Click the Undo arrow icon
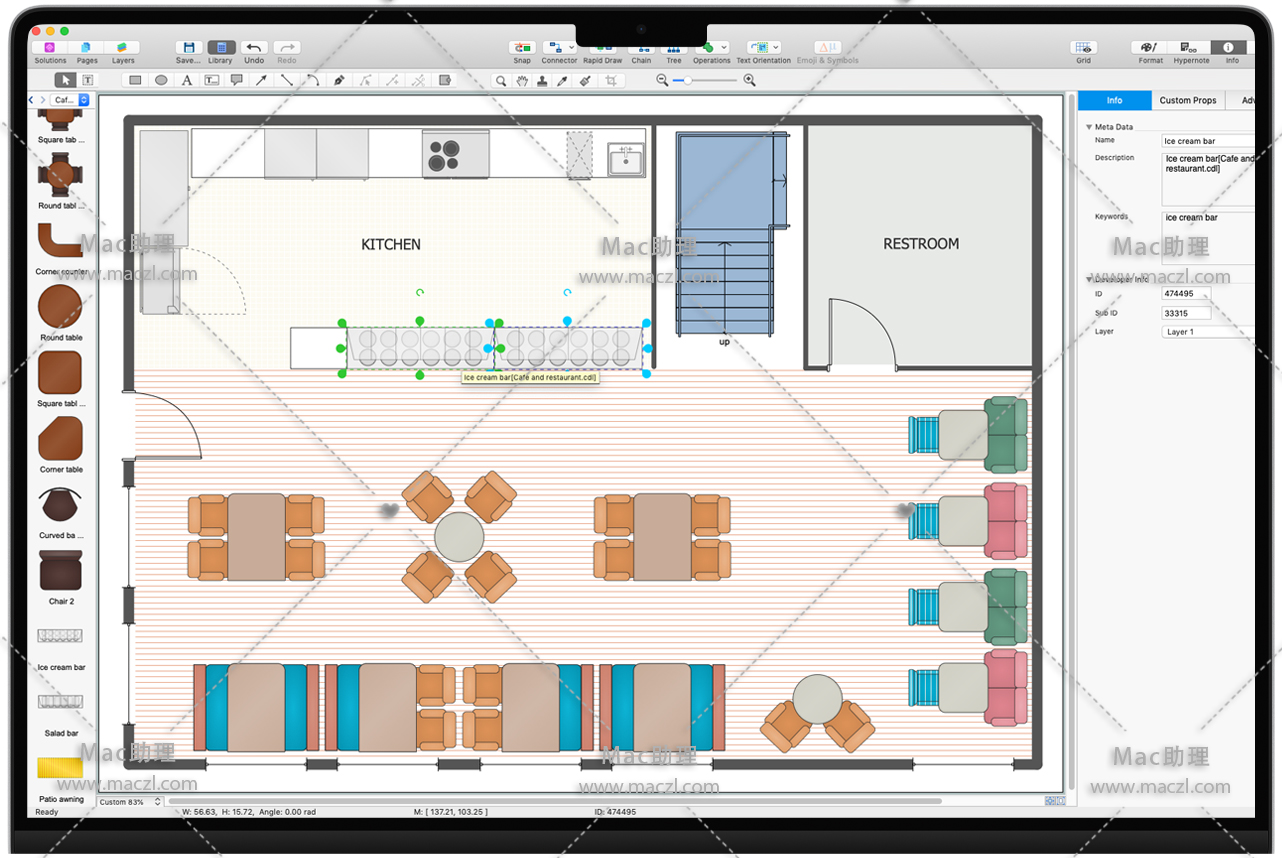This screenshot has width=1282, height=858. click(x=254, y=48)
